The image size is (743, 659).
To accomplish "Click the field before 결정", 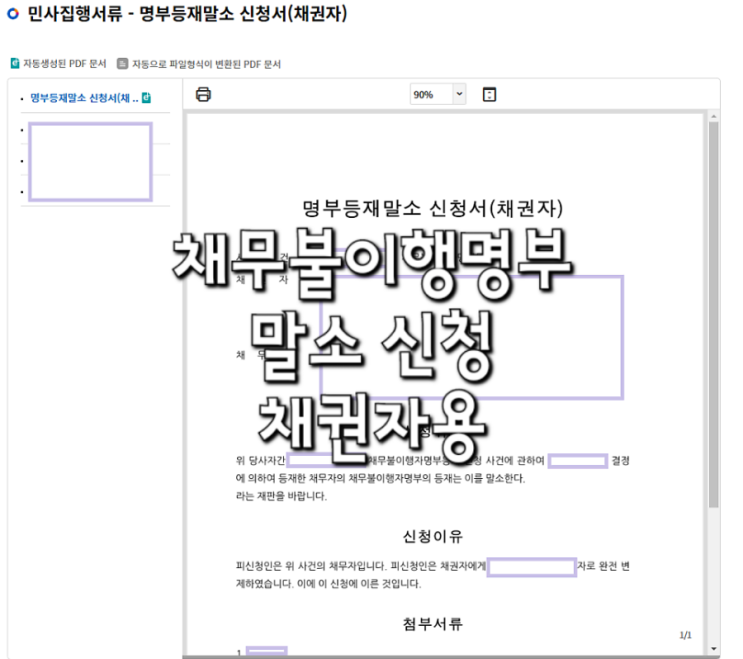I will click(x=578, y=461).
